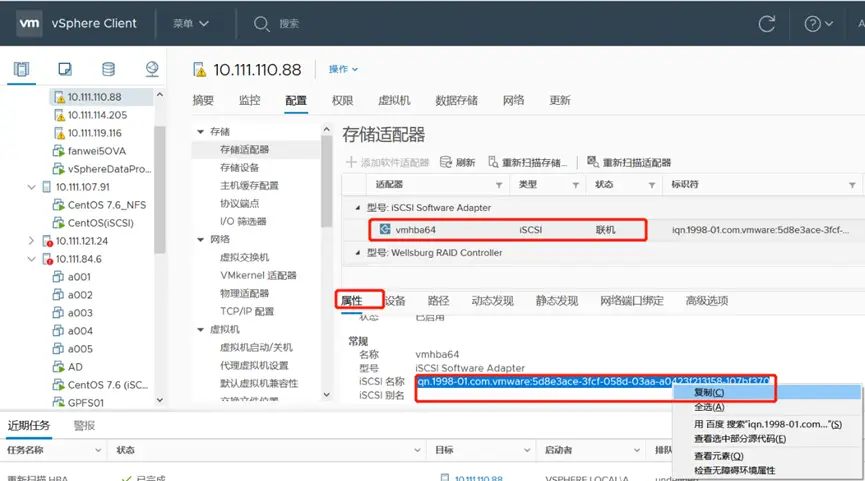Screen dimensions: 865x481
Task: Click 重新扫描适配器 toolbar button
Action: (x=629, y=162)
